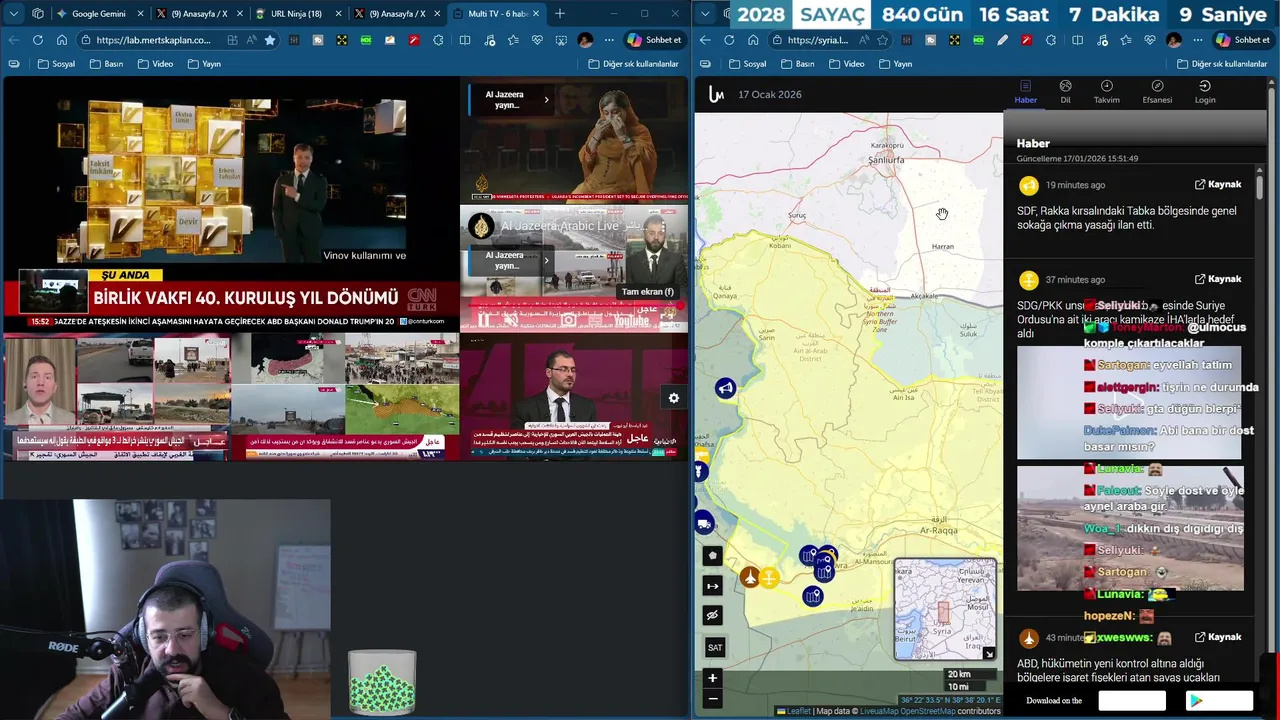Pause the Al Jazeera Arabic Live video

point(485,321)
